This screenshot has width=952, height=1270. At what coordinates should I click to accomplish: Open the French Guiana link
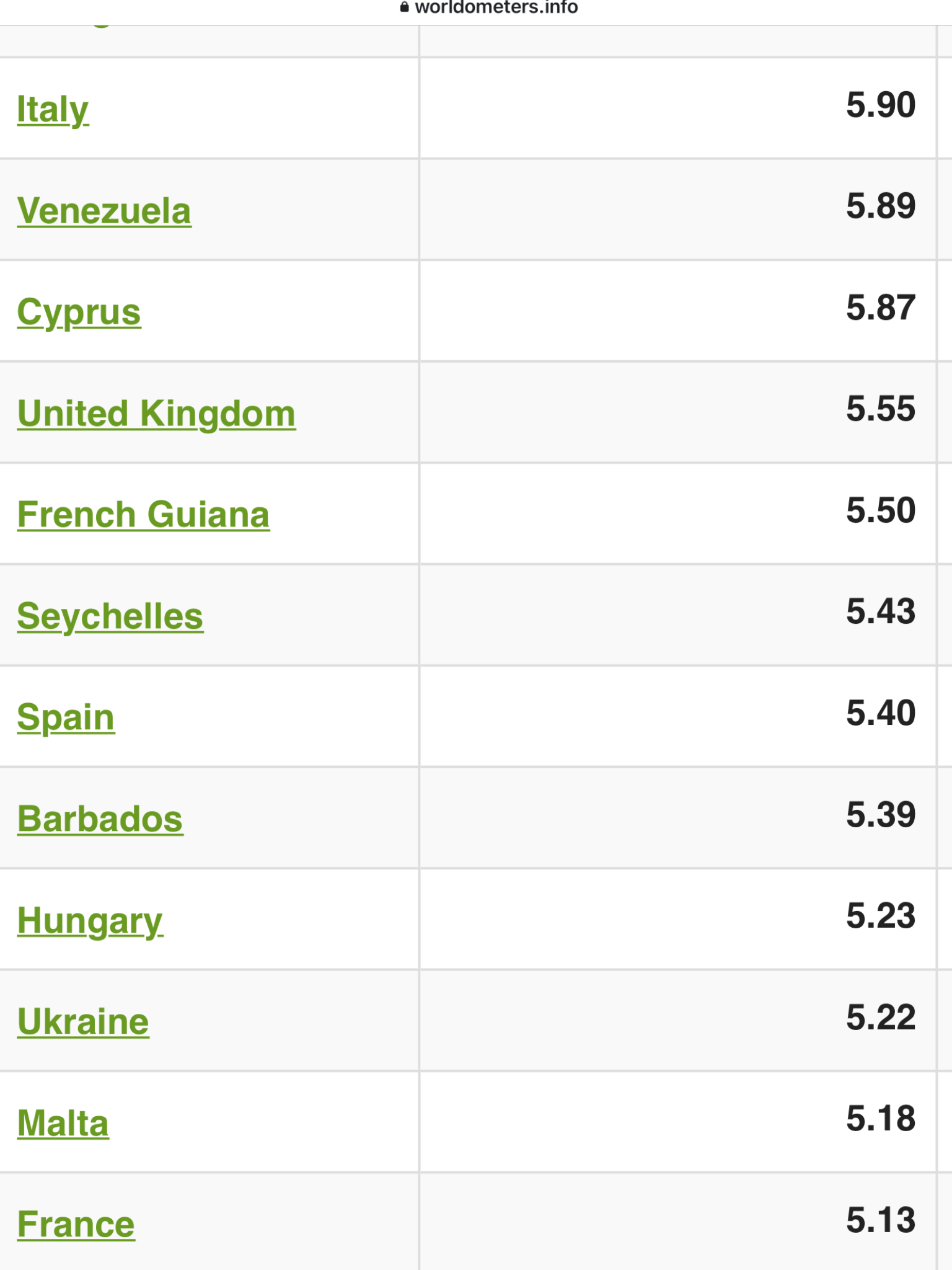click(143, 515)
